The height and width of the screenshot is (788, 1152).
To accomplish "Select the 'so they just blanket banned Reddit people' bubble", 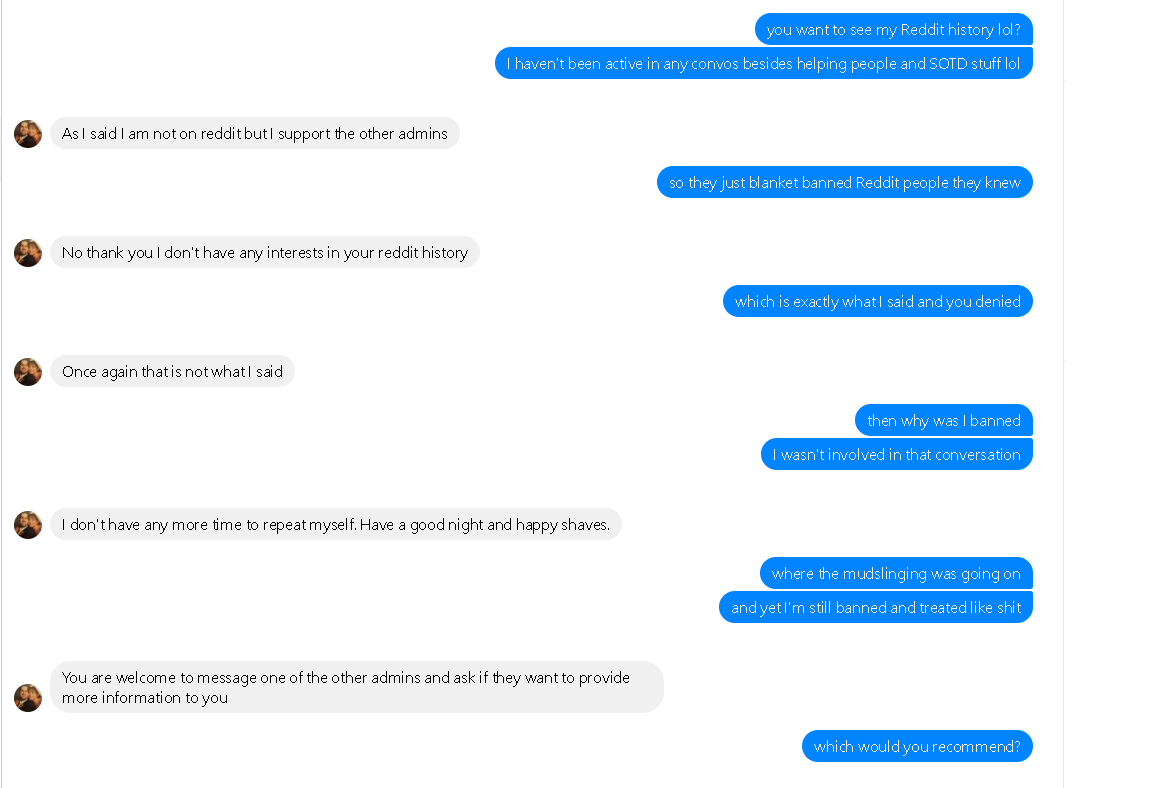I will tap(845, 182).
